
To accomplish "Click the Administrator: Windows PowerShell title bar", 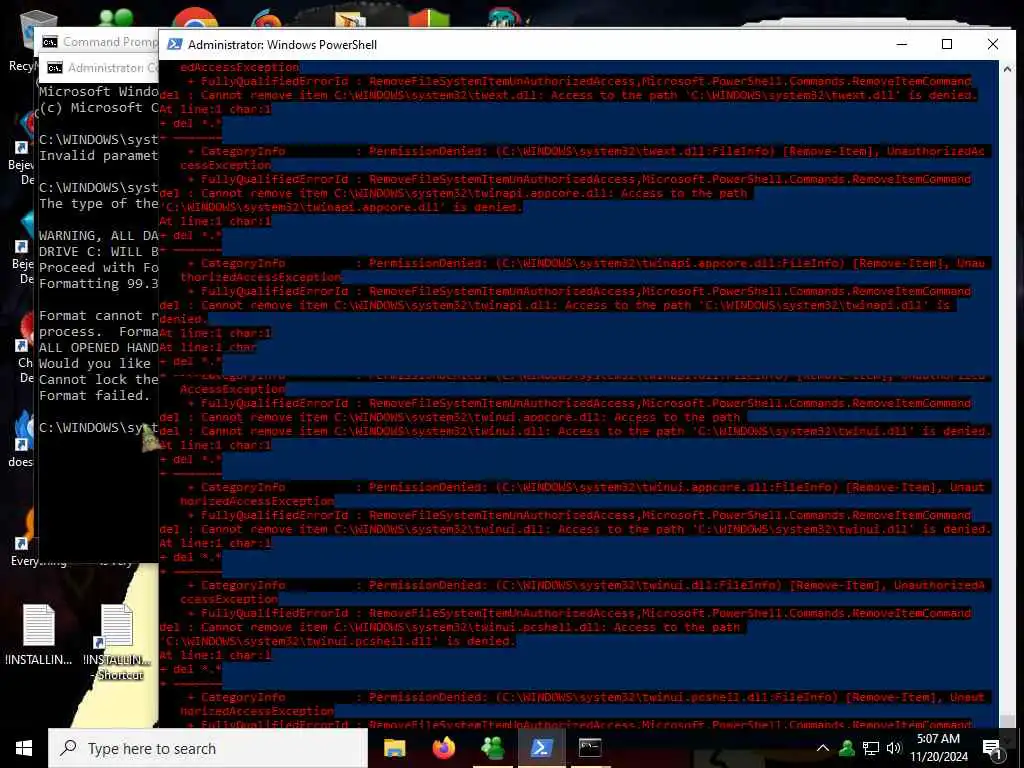I will 522,44.
